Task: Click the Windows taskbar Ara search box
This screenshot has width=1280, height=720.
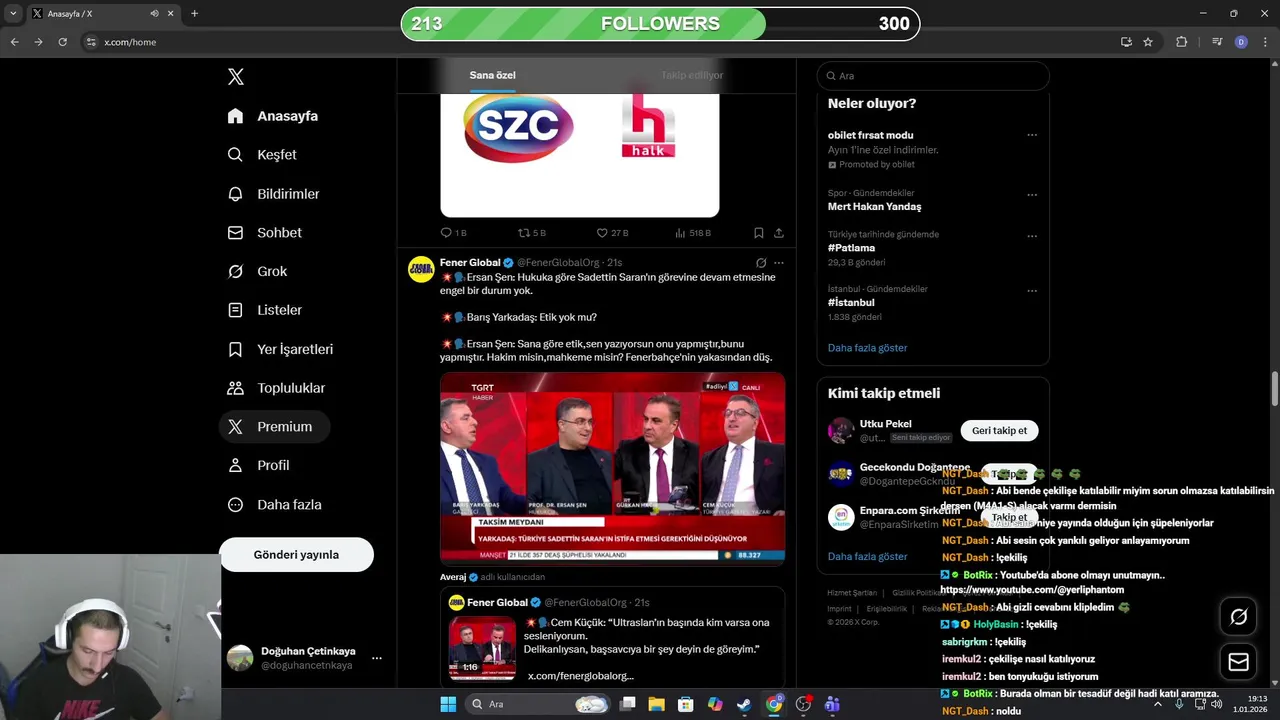Action: pyautogui.click(x=538, y=704)
